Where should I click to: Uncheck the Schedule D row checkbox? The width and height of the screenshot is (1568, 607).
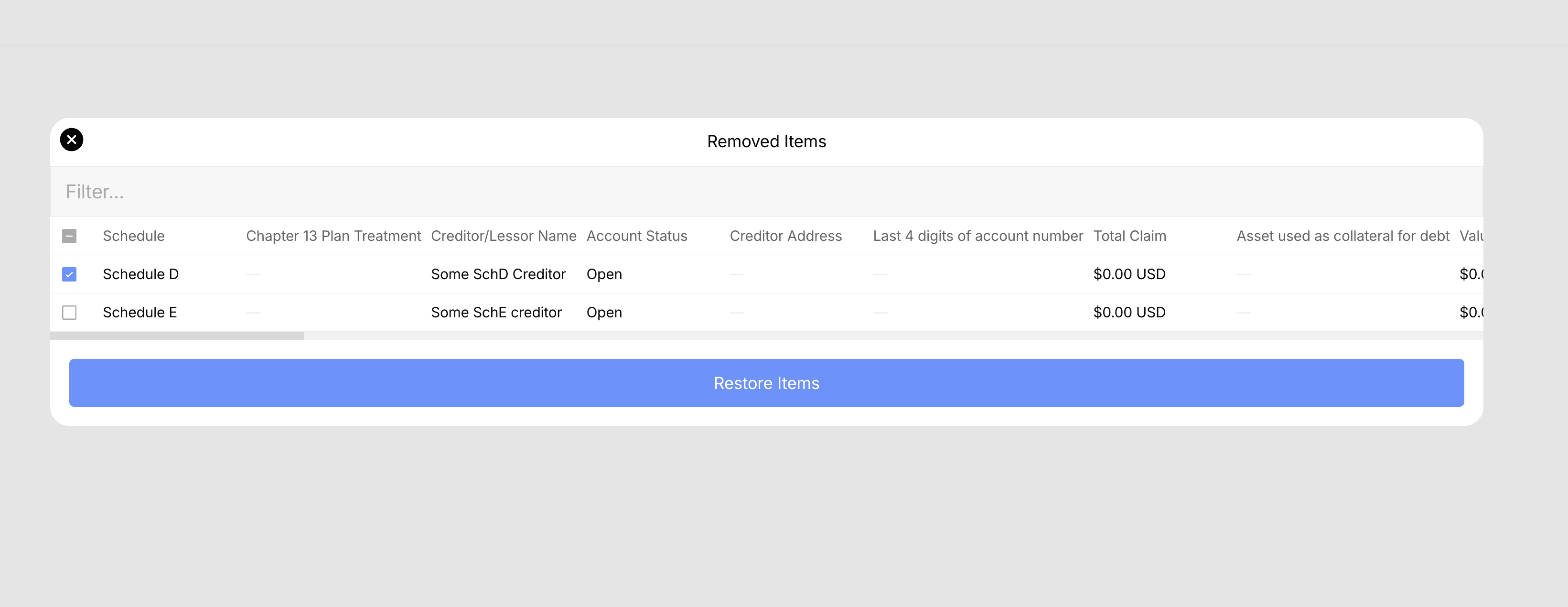pos(69,274)
